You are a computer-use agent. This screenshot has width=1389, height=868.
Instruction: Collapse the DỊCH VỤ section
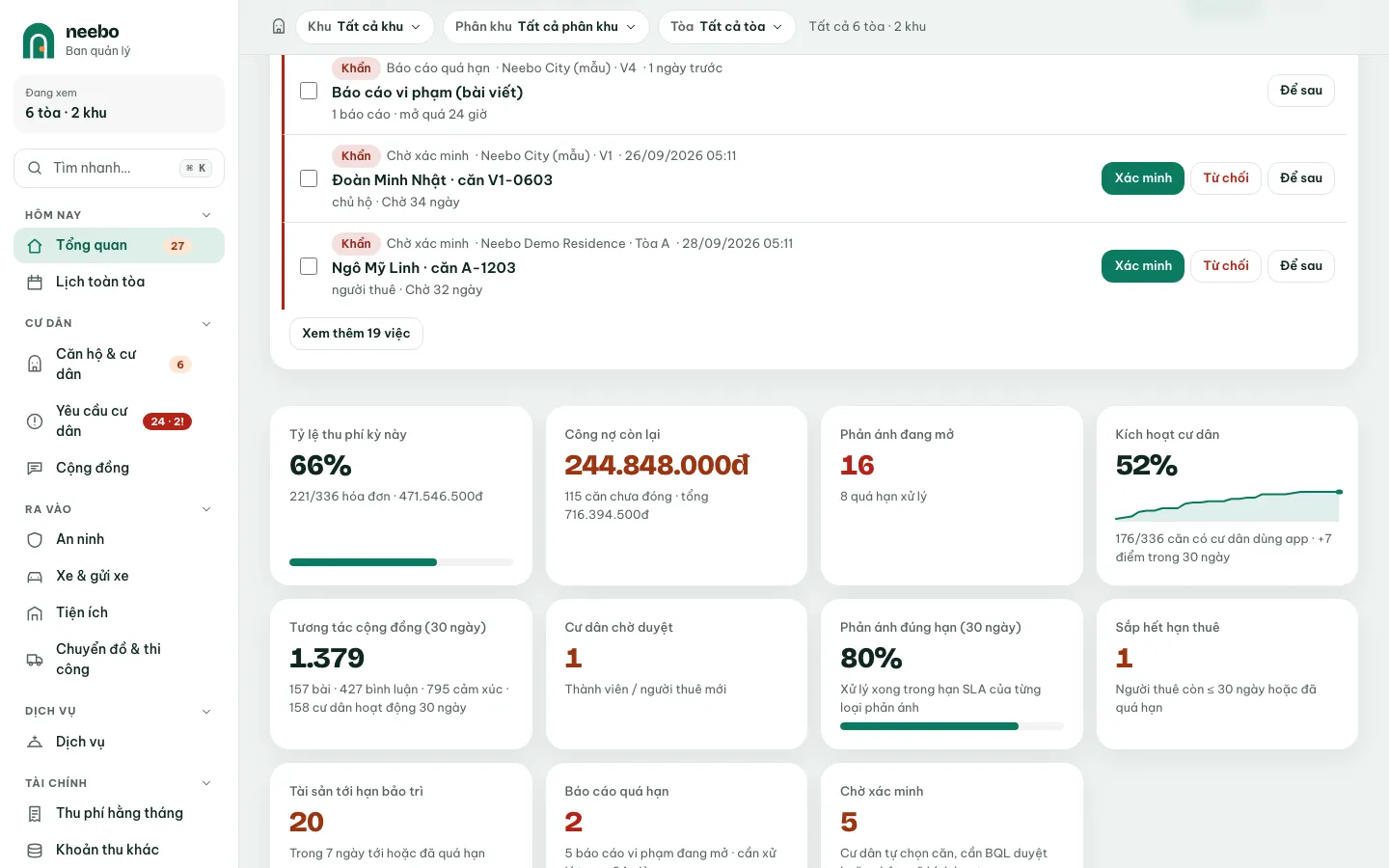click(206, 712)
